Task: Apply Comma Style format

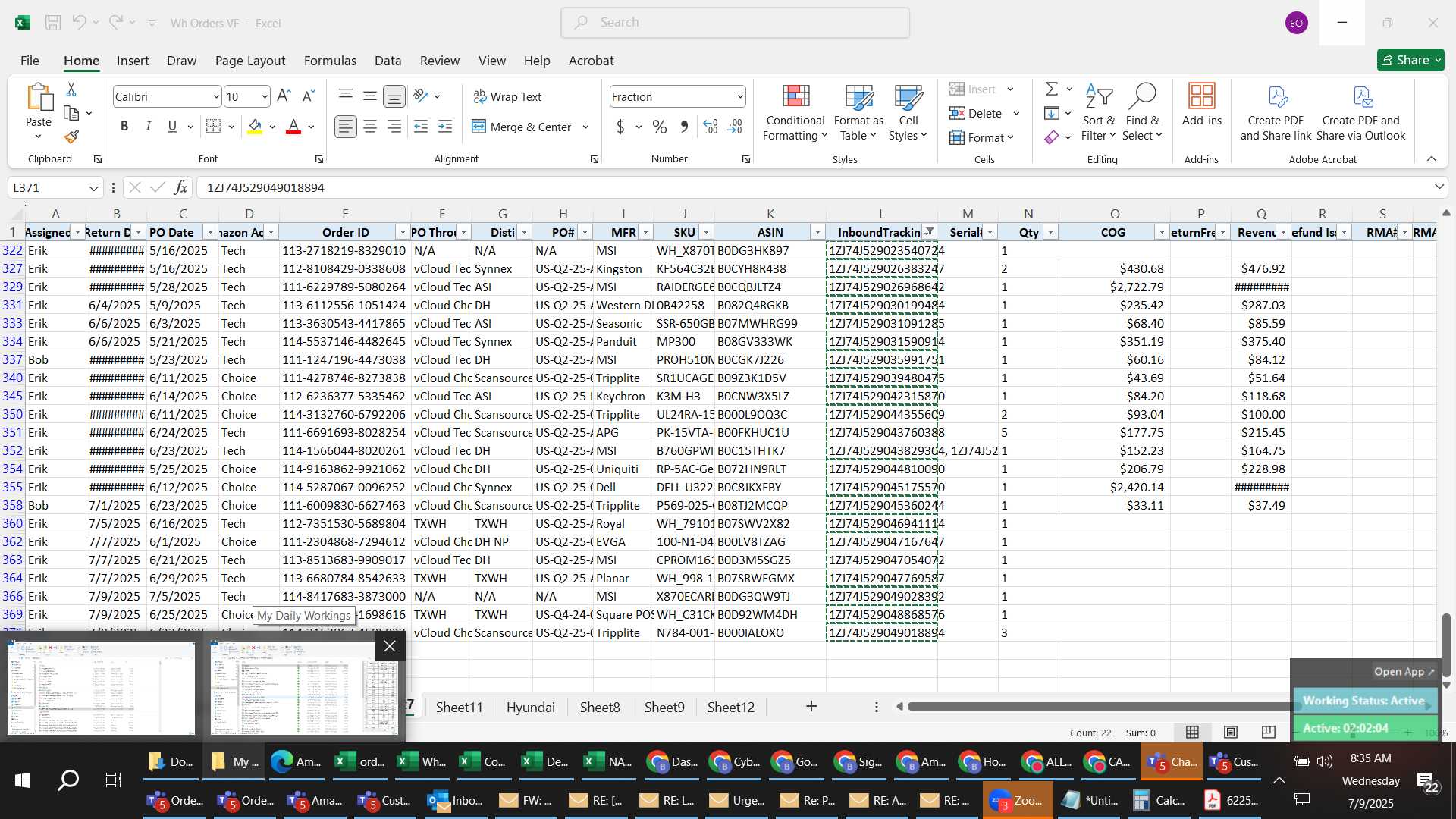Action: coord(684,127)
